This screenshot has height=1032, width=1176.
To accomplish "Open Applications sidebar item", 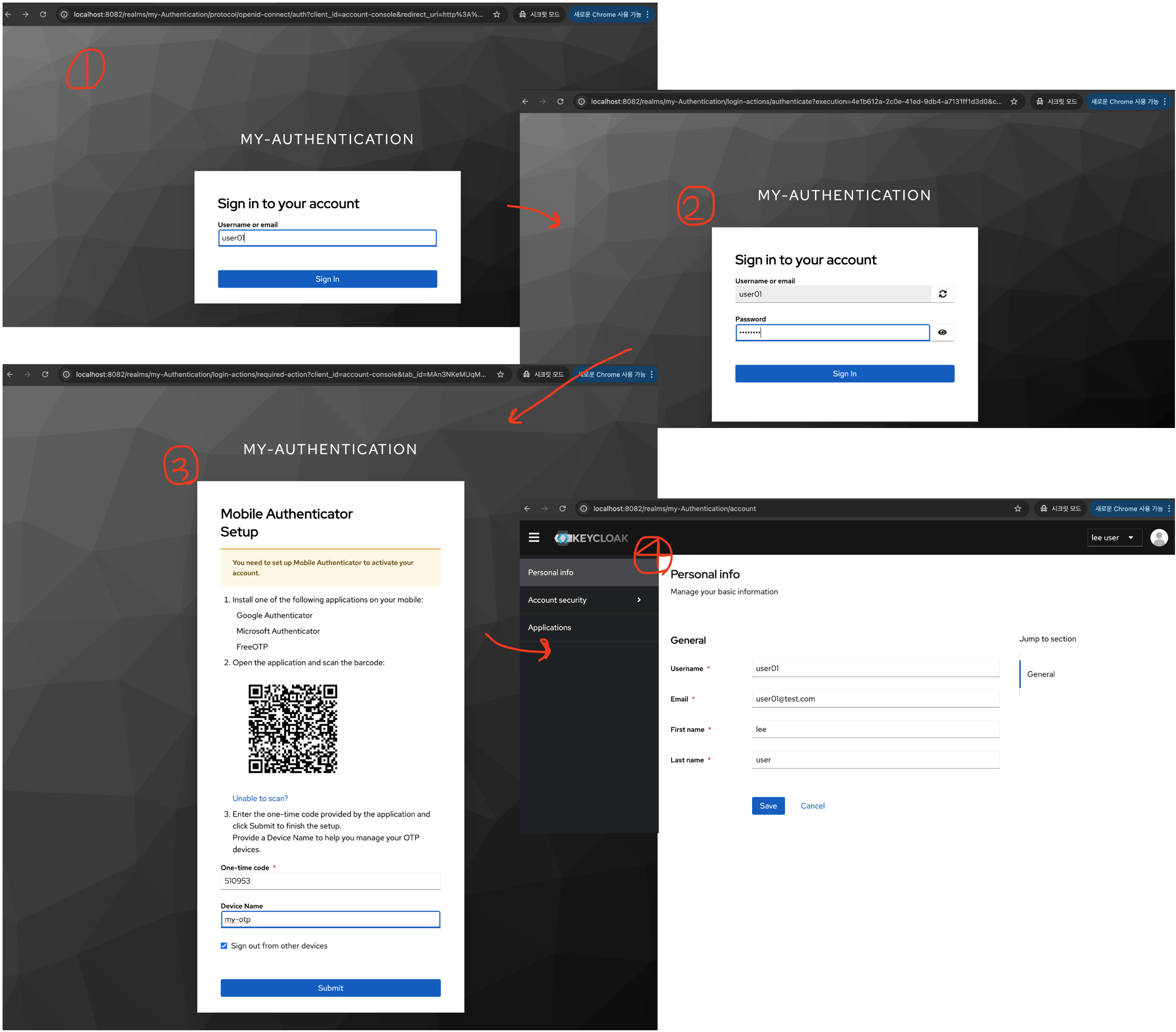I will [x=549, y=627].
